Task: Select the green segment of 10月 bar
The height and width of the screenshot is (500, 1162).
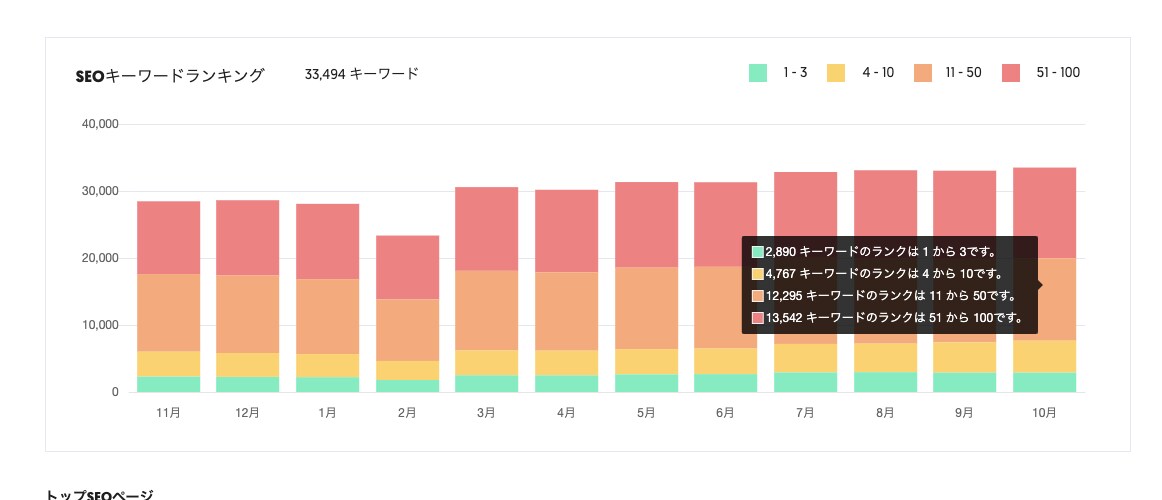Action: [x=1044, y=382]
